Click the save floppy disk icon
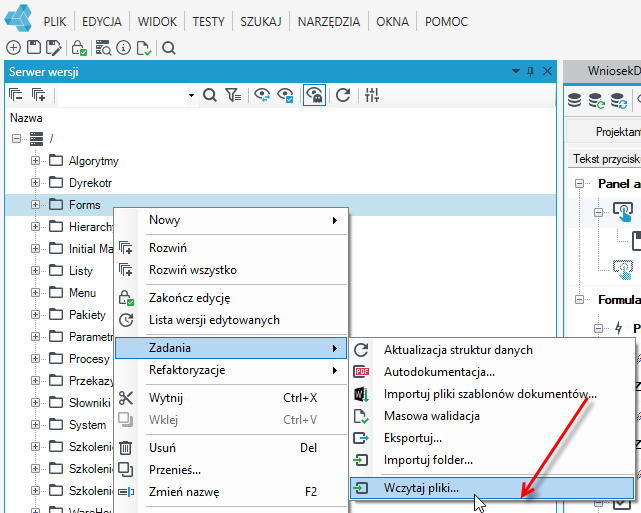The height and width of the screenshot is (513, 641). pos(34,48)
